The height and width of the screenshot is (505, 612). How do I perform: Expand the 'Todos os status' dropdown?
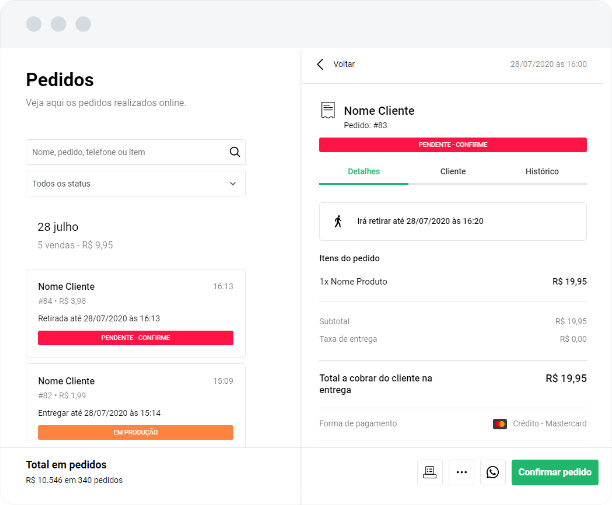[135, 184]
